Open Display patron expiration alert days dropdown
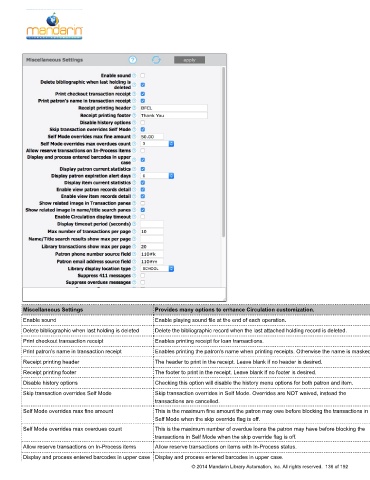370x480 pixels. (157, 176)
